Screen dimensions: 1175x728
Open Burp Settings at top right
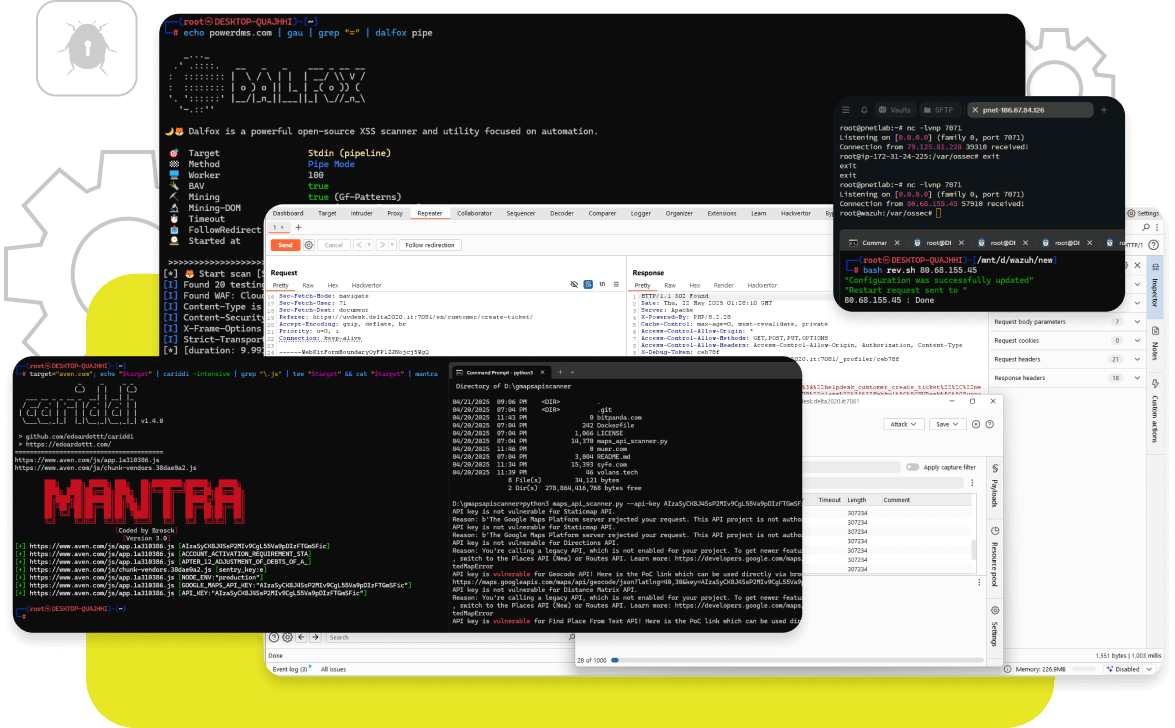point(1143,214)
